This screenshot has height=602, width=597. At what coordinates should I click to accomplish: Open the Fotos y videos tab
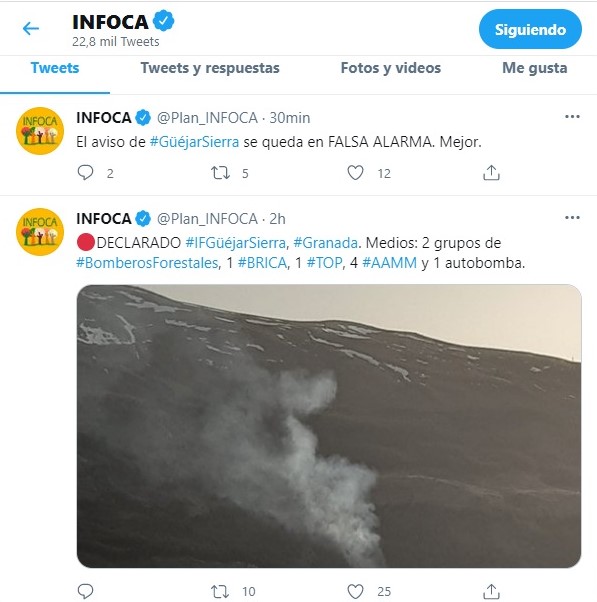point(391,68)
